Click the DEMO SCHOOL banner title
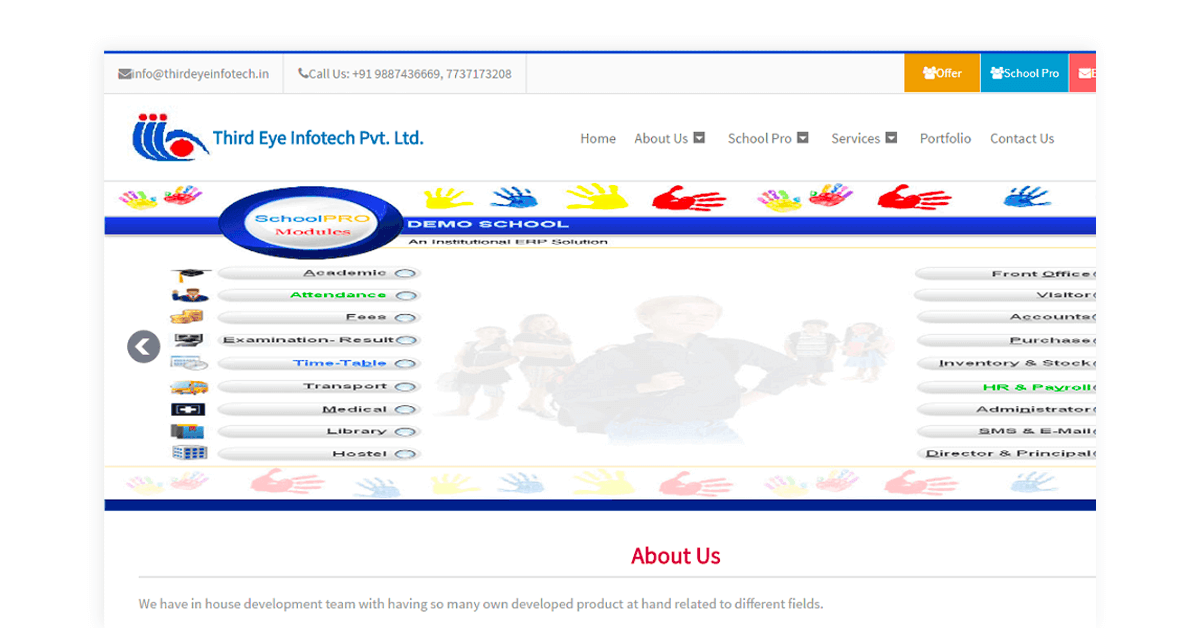 tap(488, 224)
